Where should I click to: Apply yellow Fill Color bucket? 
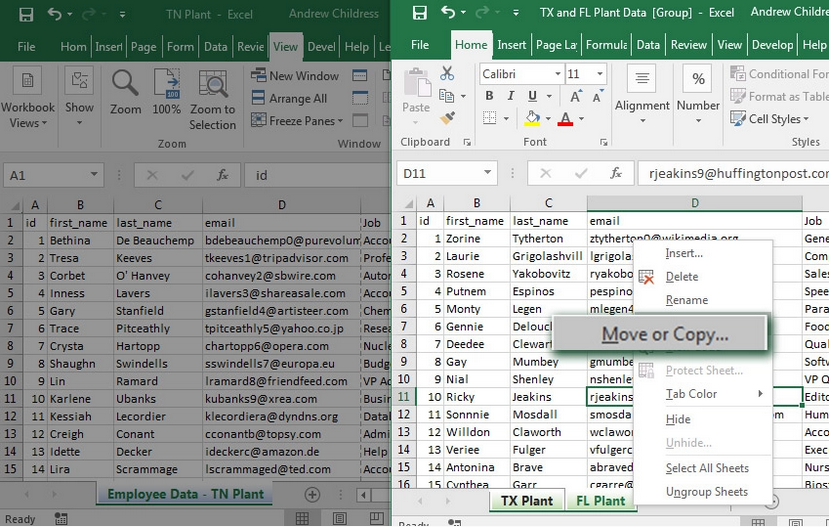[x=532, y=118]
